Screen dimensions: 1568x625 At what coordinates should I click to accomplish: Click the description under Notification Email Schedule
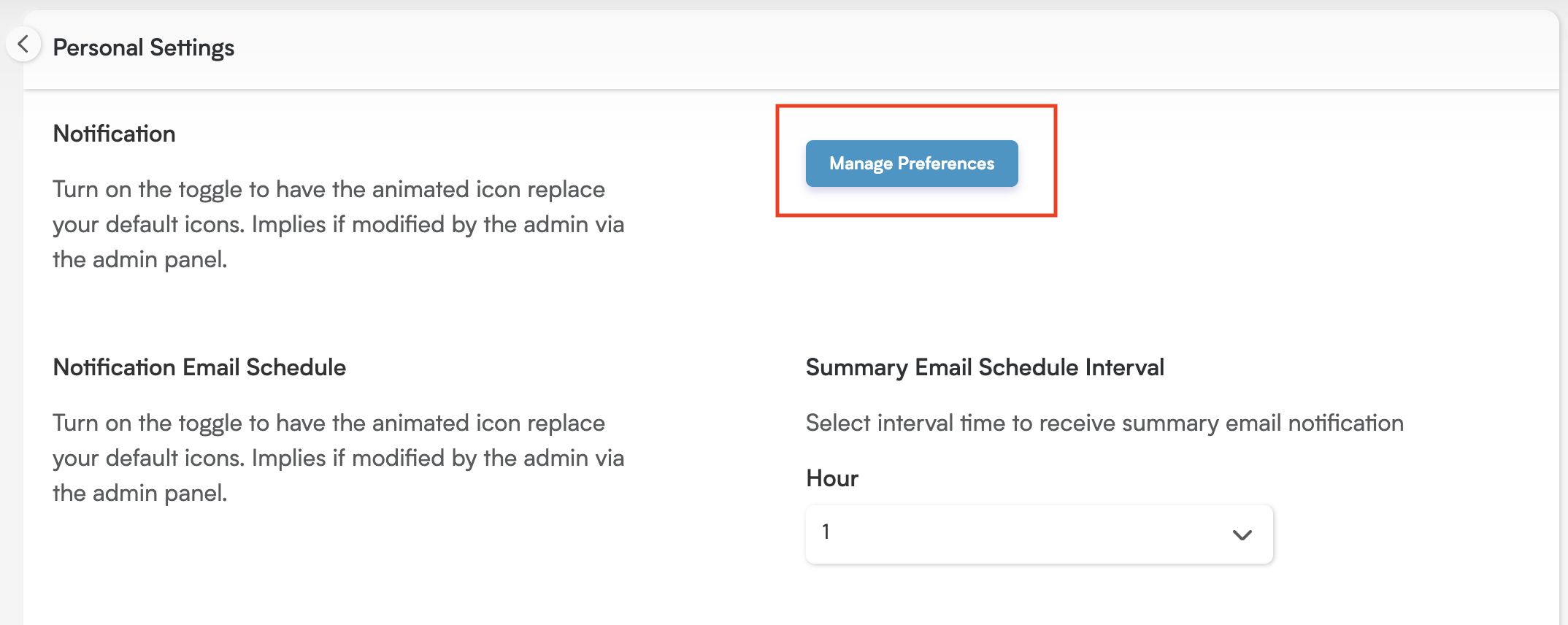tap(339, 458)
